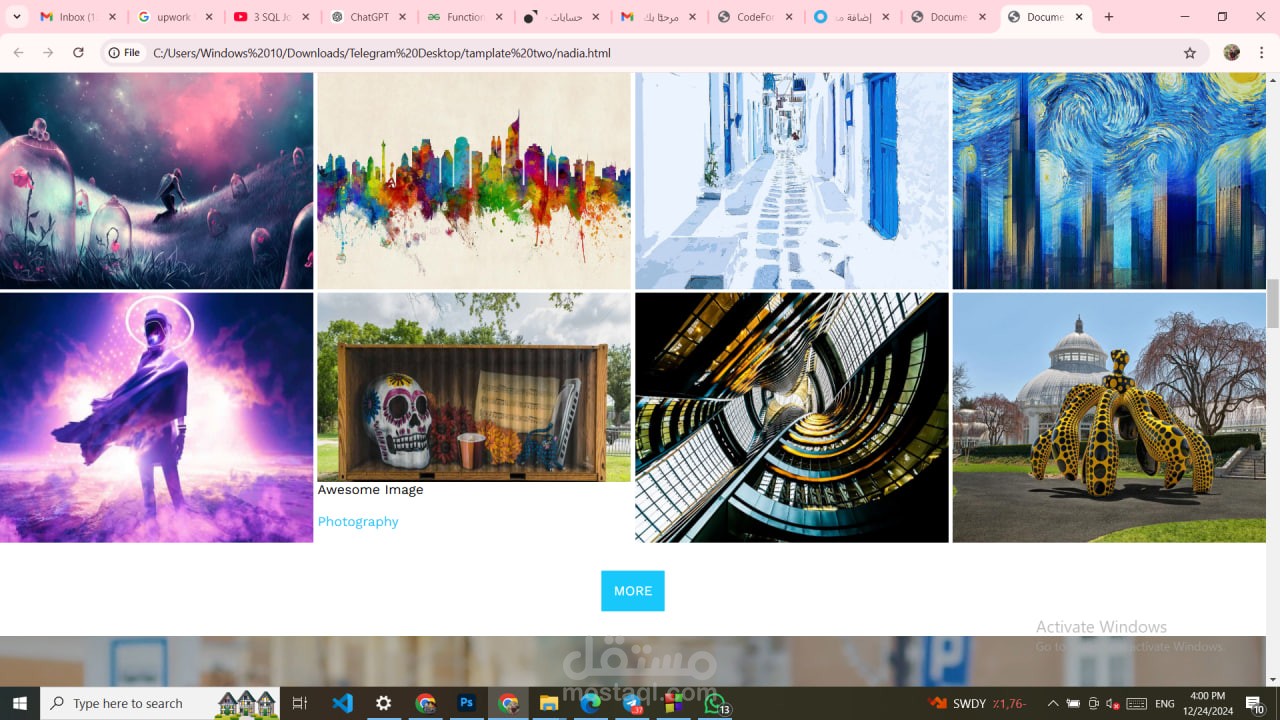Open the space jars fantasy image
The image size is (1280, 720).
click(x=156, y=181)
